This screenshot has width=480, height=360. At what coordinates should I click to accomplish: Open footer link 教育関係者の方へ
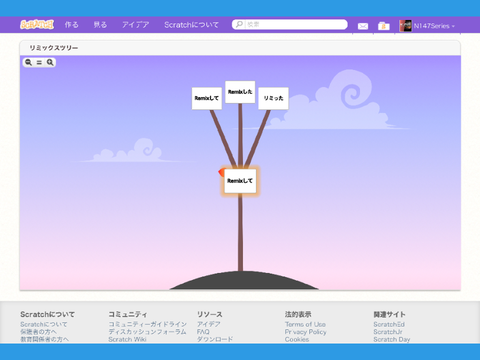45,339
